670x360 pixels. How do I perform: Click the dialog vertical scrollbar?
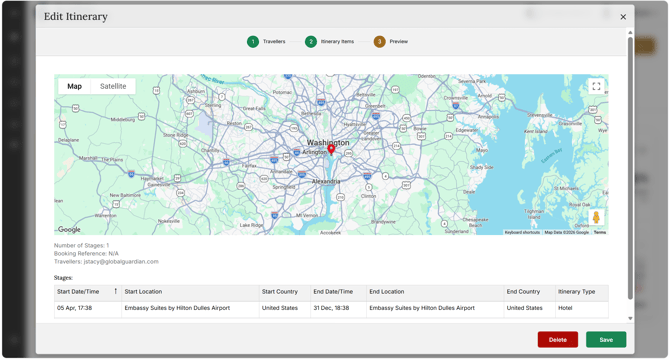630,168
